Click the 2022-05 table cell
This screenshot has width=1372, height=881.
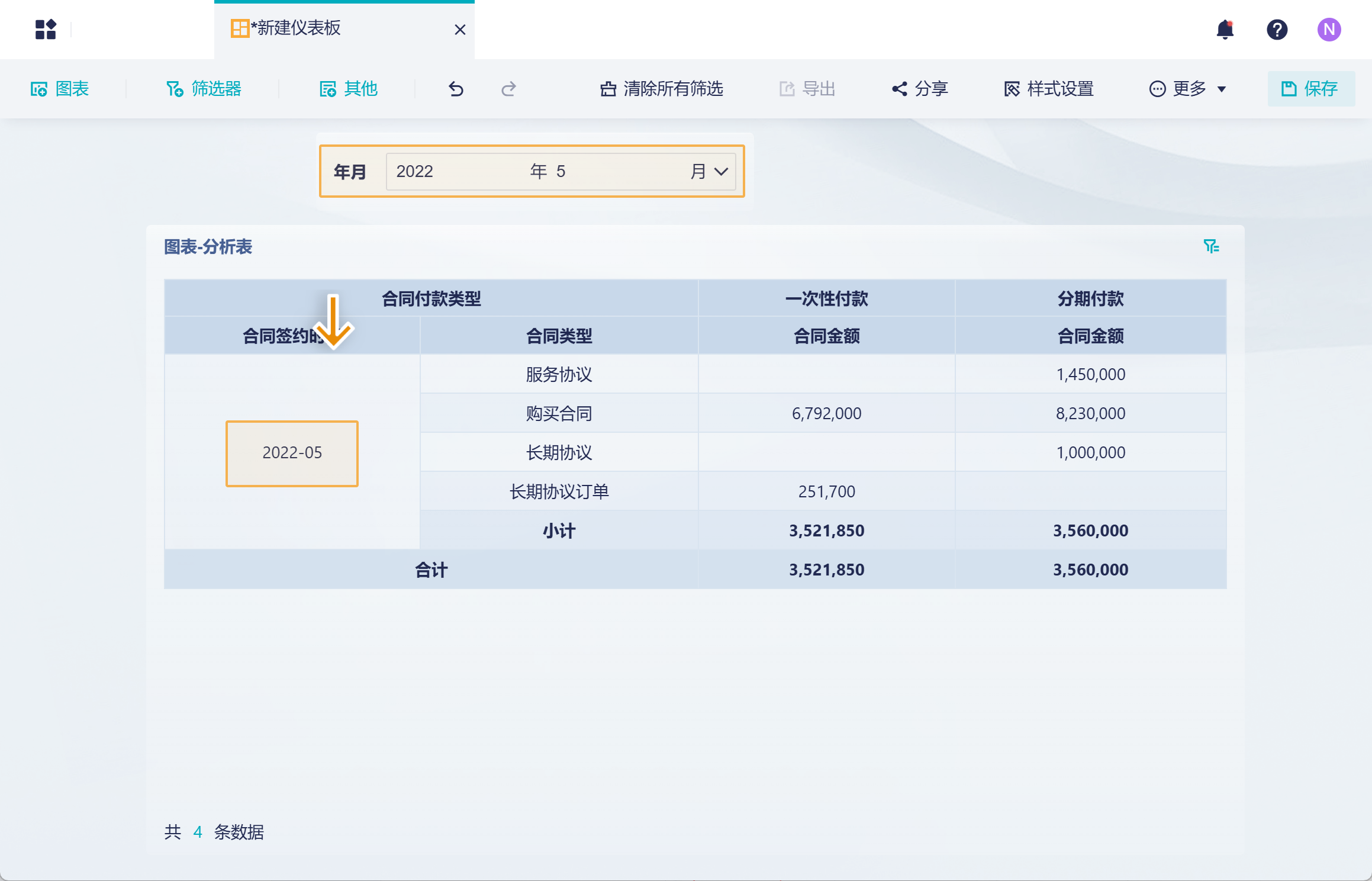point(292,453)
